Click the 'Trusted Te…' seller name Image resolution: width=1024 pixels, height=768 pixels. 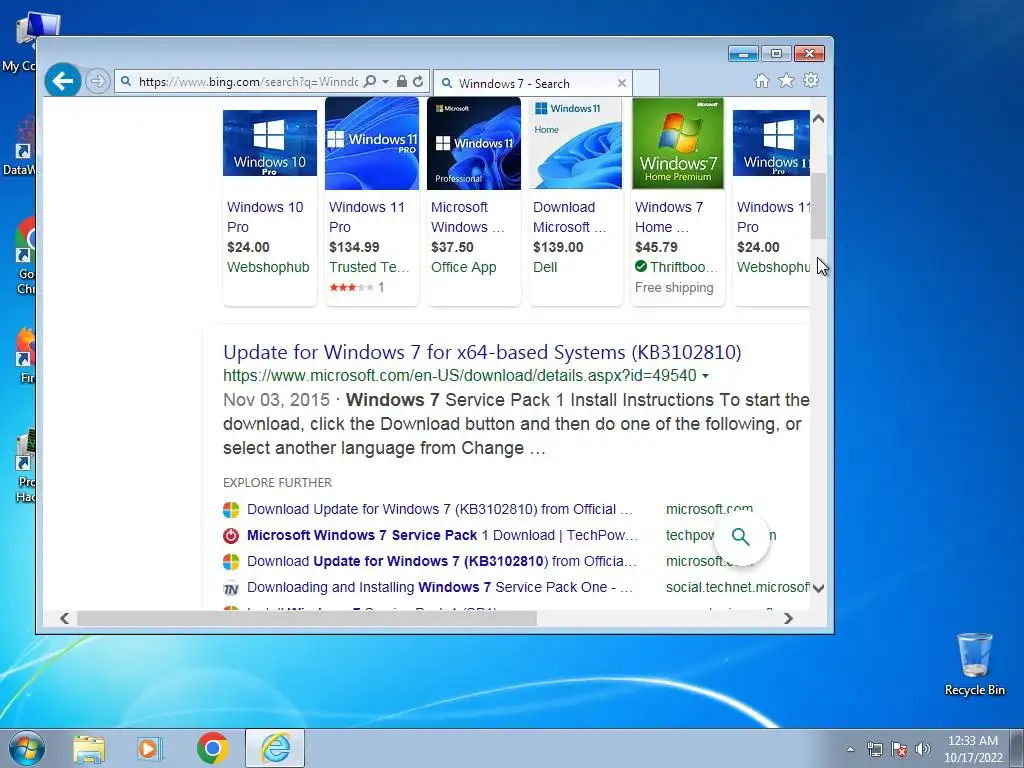click(x=369, y=267)
